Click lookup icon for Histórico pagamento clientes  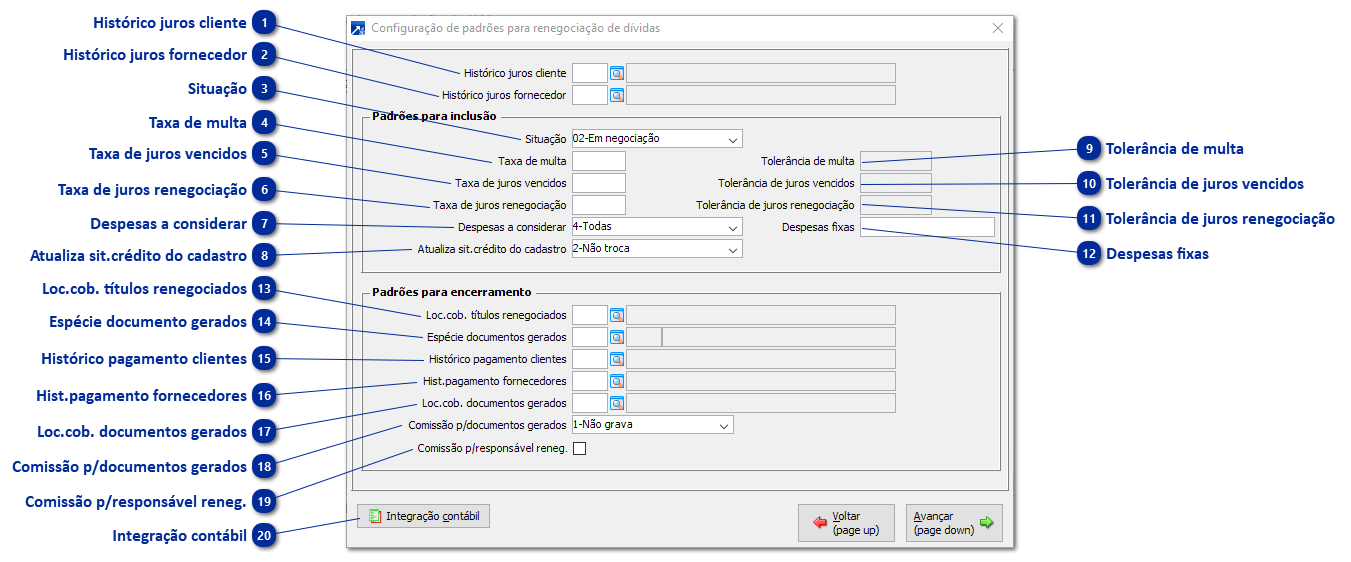point(617,359)
